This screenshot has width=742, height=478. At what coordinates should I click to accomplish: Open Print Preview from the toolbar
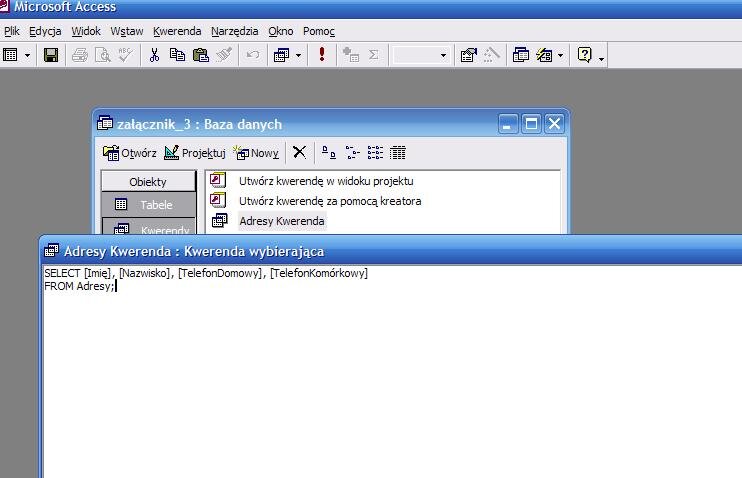click(x=102, y=55)
